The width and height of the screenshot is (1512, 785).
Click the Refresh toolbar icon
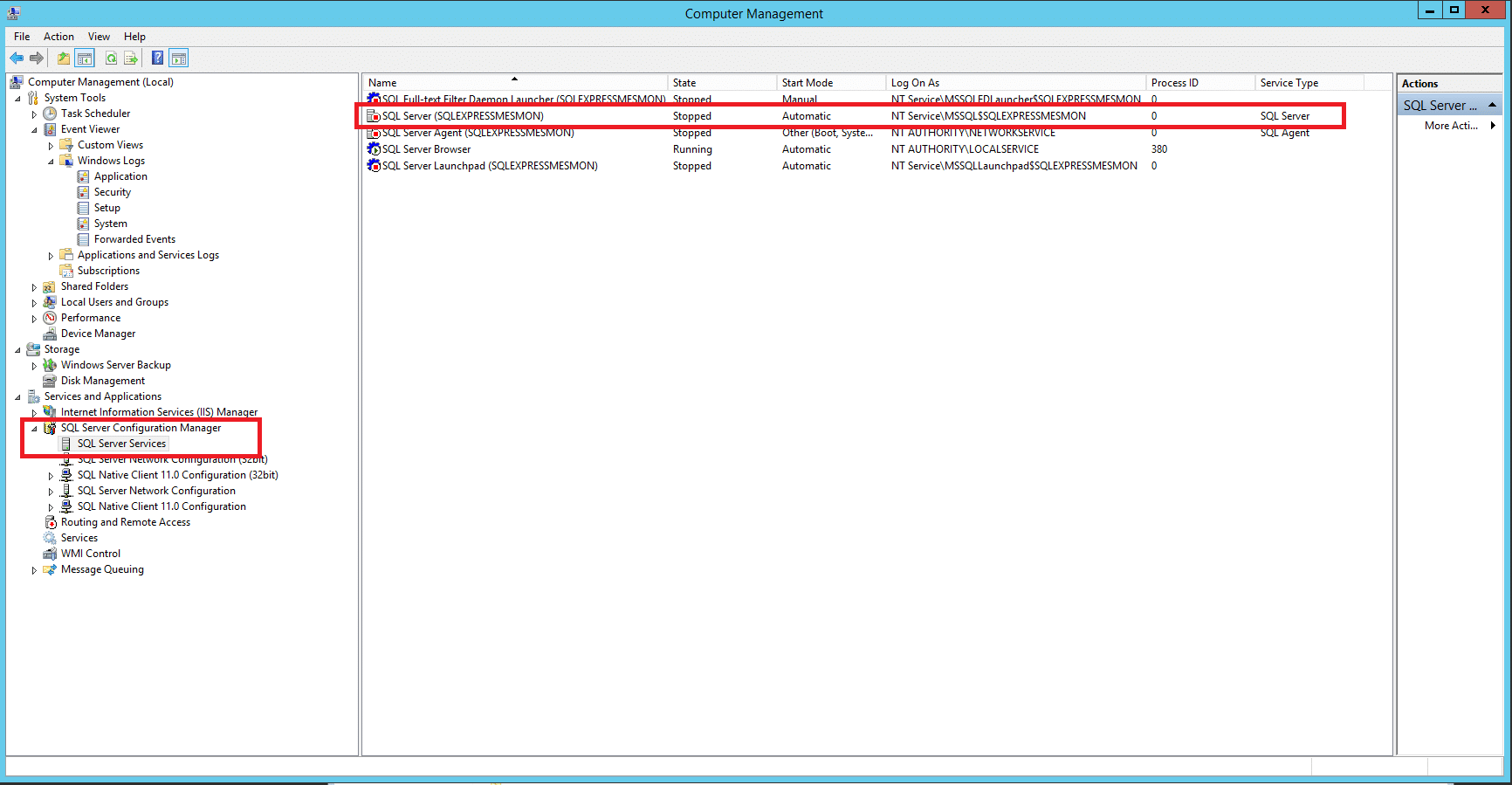112,59
